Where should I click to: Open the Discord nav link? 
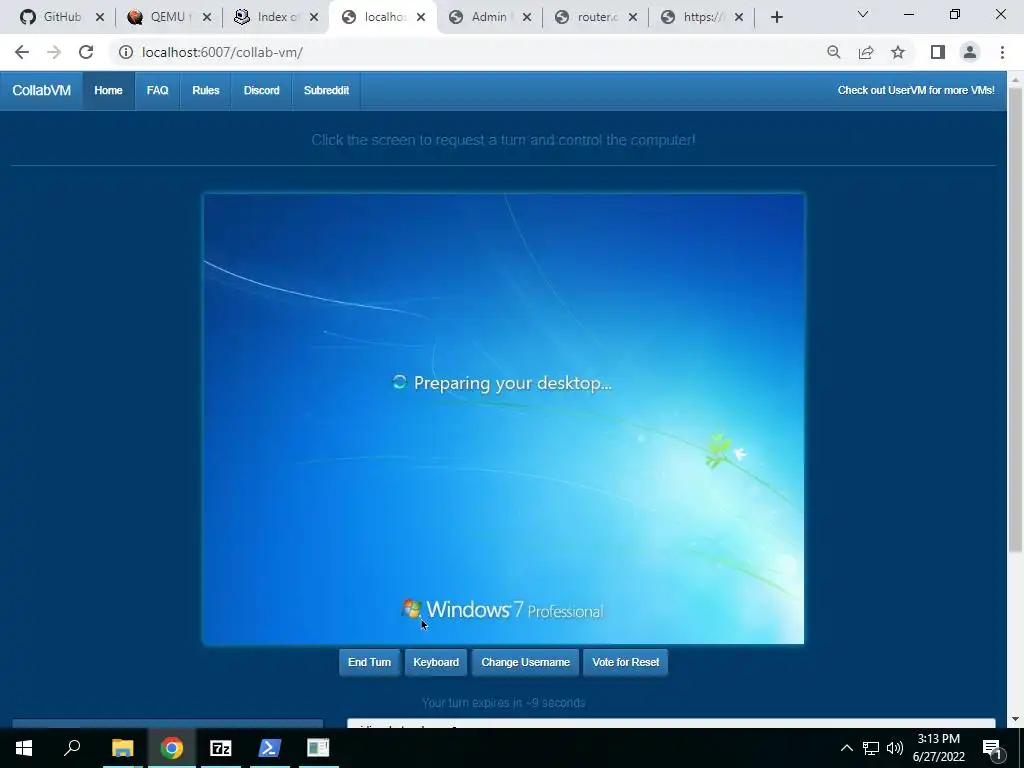[261, 91]
